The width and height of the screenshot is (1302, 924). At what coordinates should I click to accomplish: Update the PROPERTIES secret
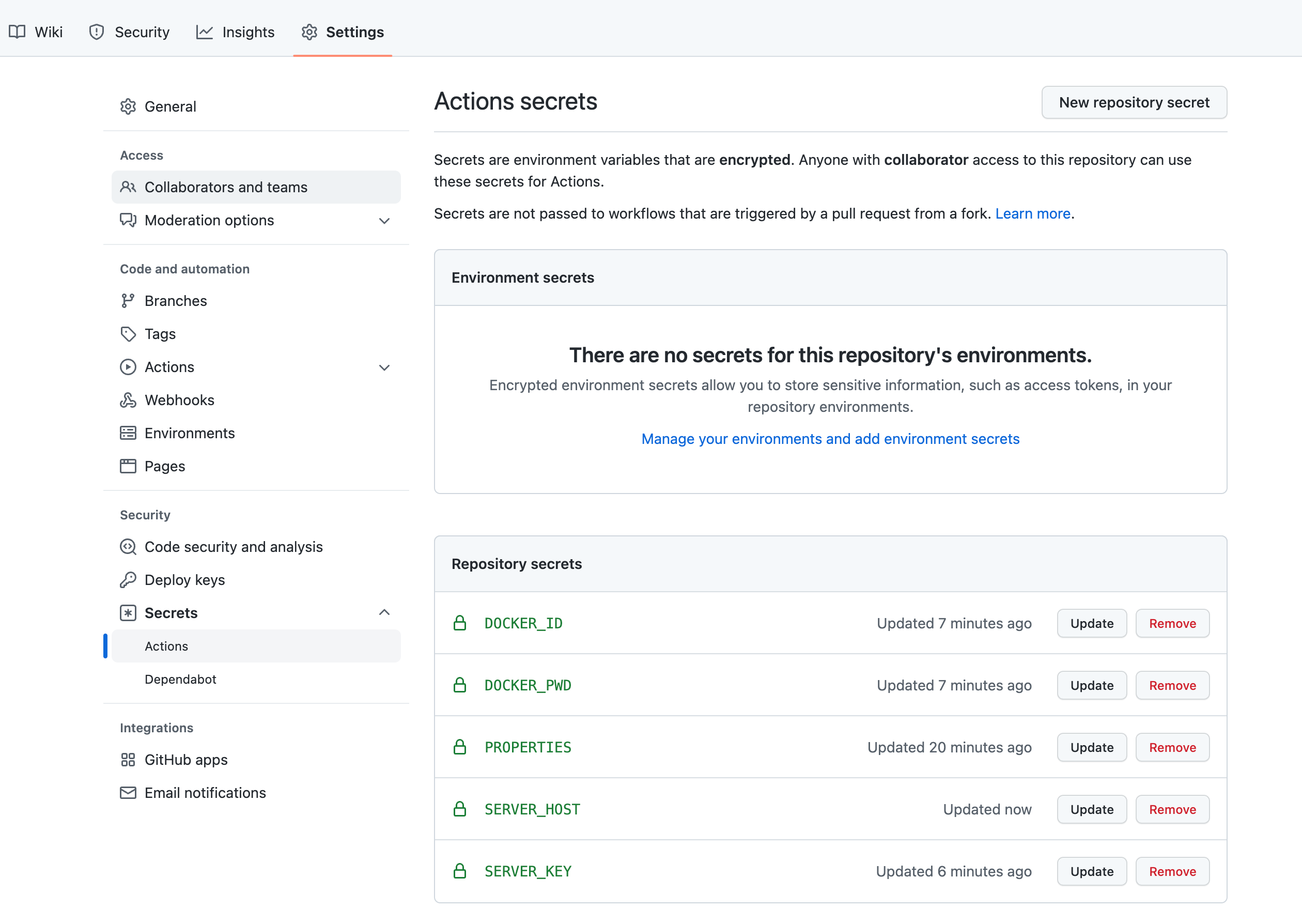[x=1091, y=747]
